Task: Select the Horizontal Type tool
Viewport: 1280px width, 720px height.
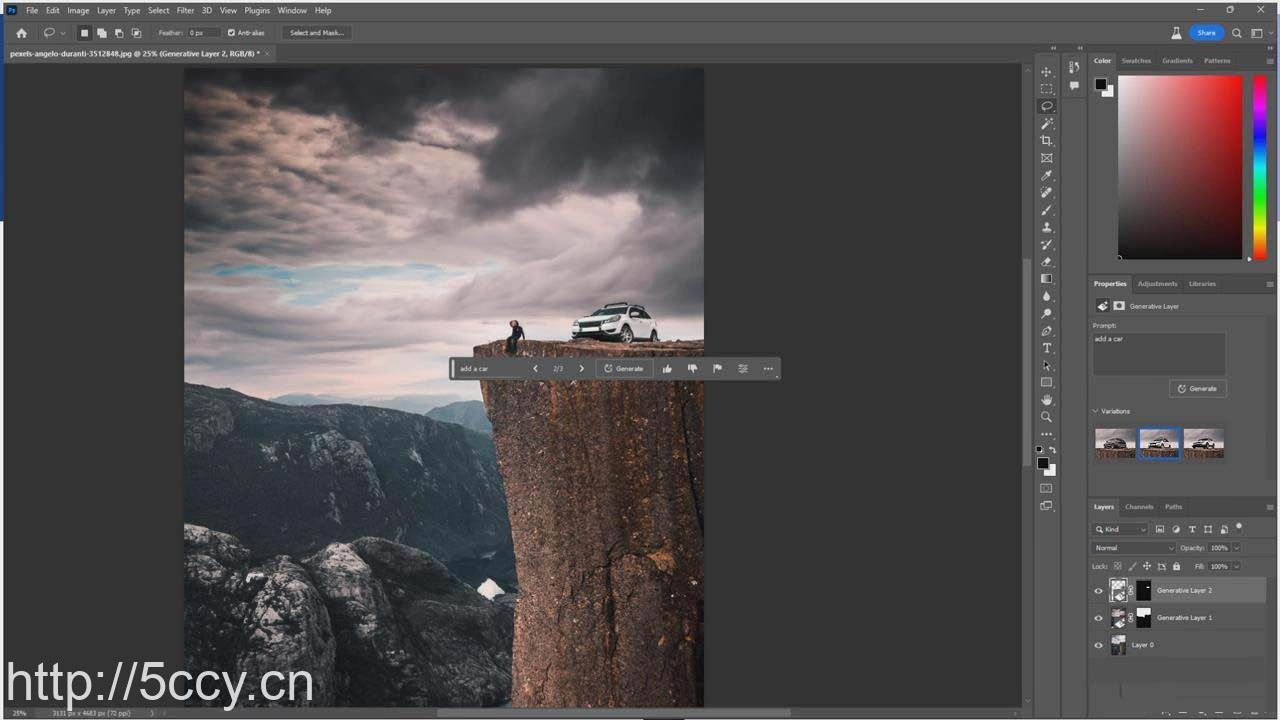Action: [x=1047, y=348]
